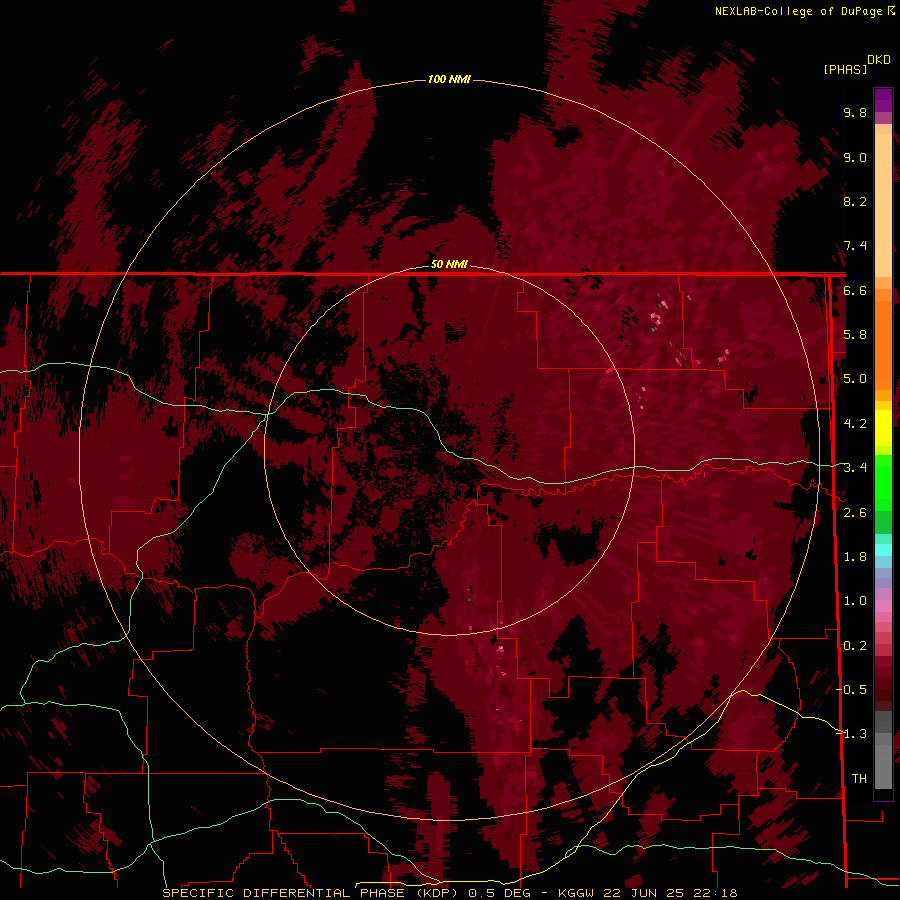Click the 0.2 value on the color scale
The image size is (900, 900).
(x=855, y=646)
